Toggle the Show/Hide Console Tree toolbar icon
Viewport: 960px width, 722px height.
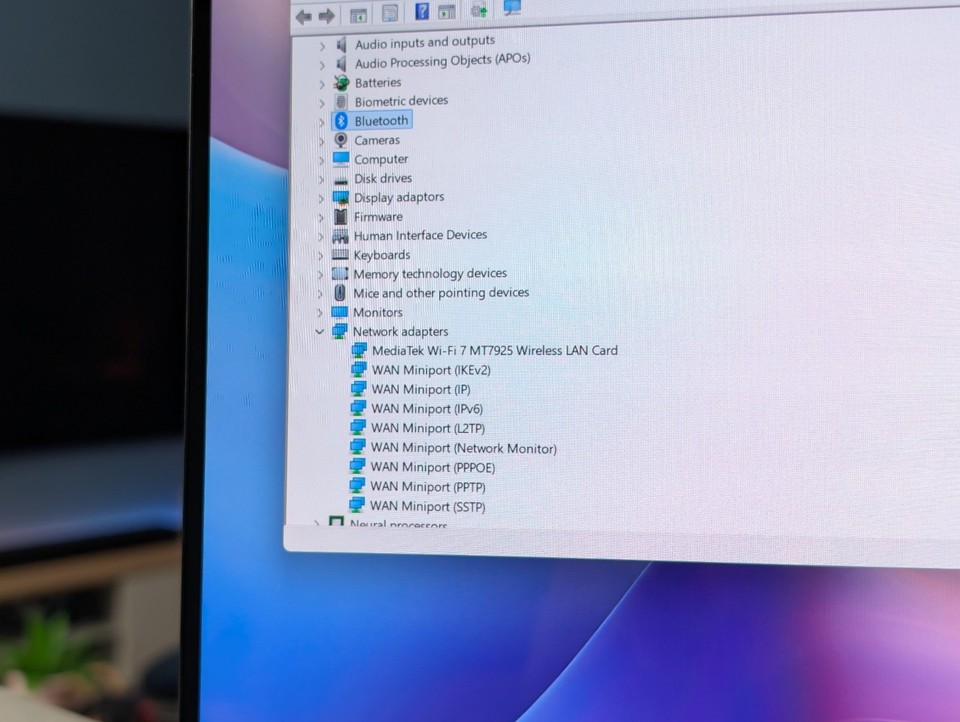pos(358,15)
